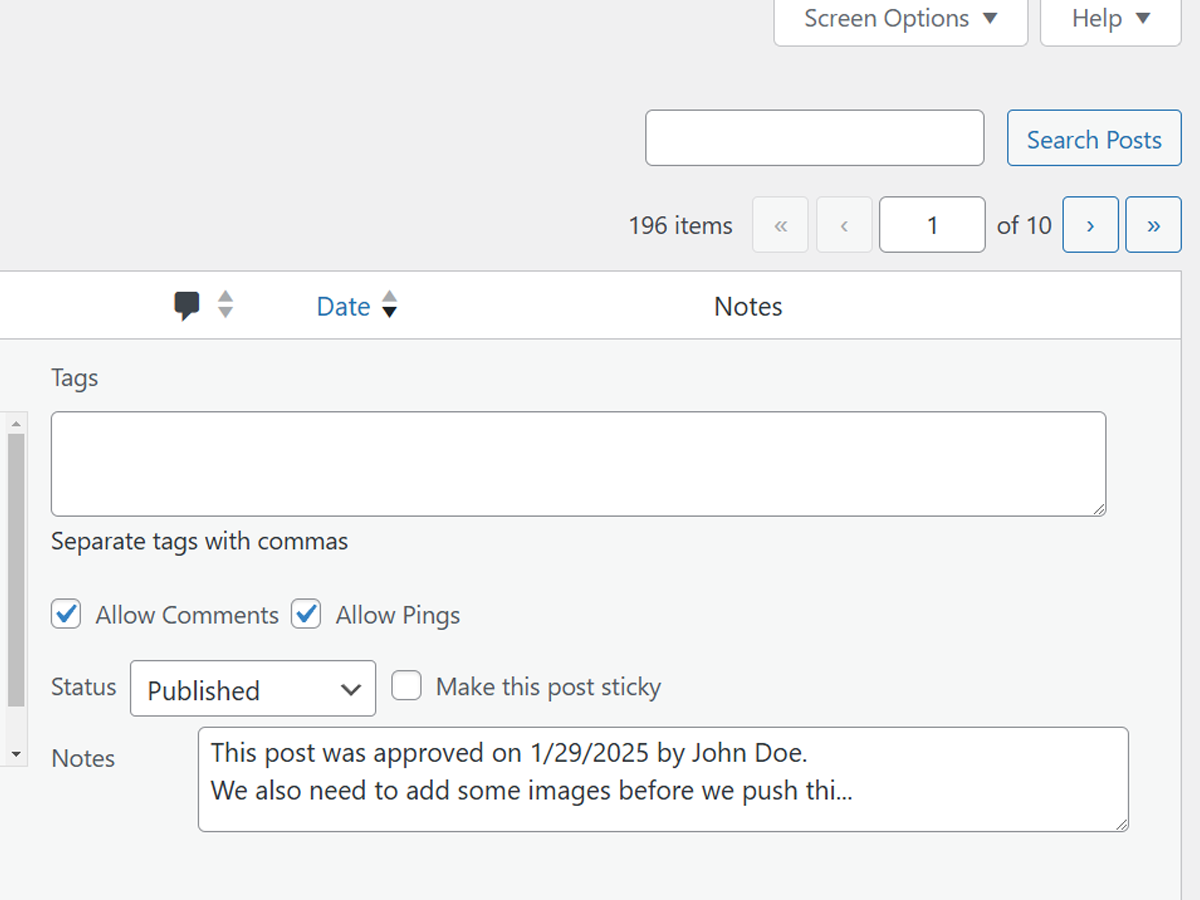Sort posts by the Date column

click(x=343, y=306)
